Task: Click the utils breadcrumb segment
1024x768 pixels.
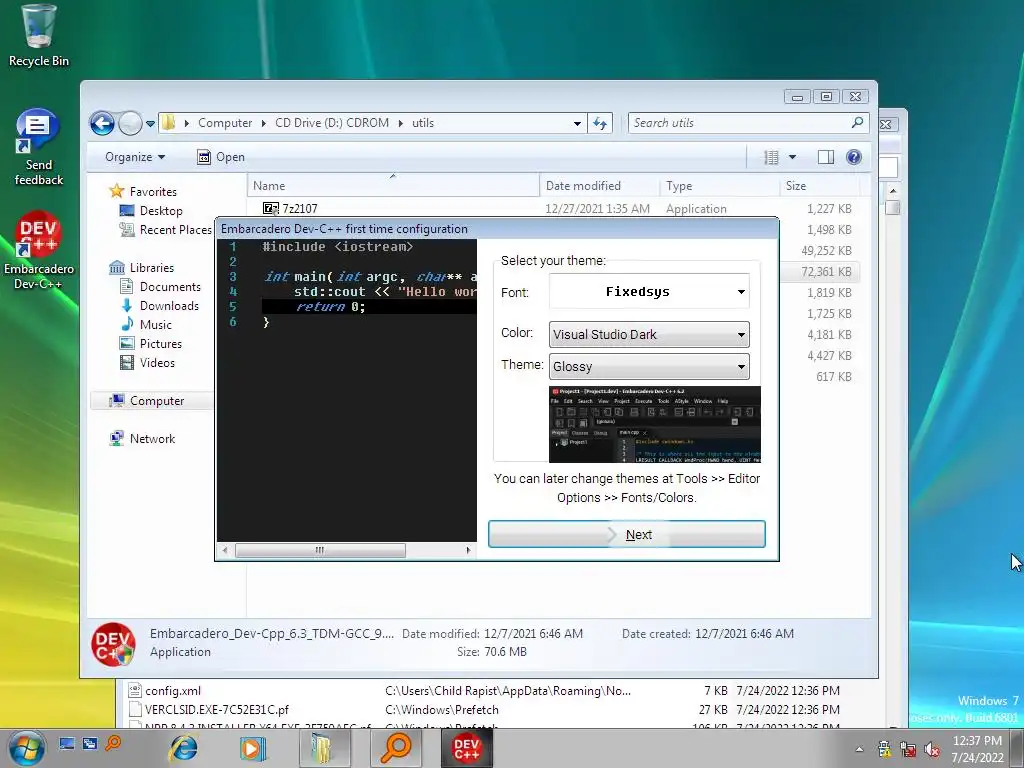Action: pos(423,123)
